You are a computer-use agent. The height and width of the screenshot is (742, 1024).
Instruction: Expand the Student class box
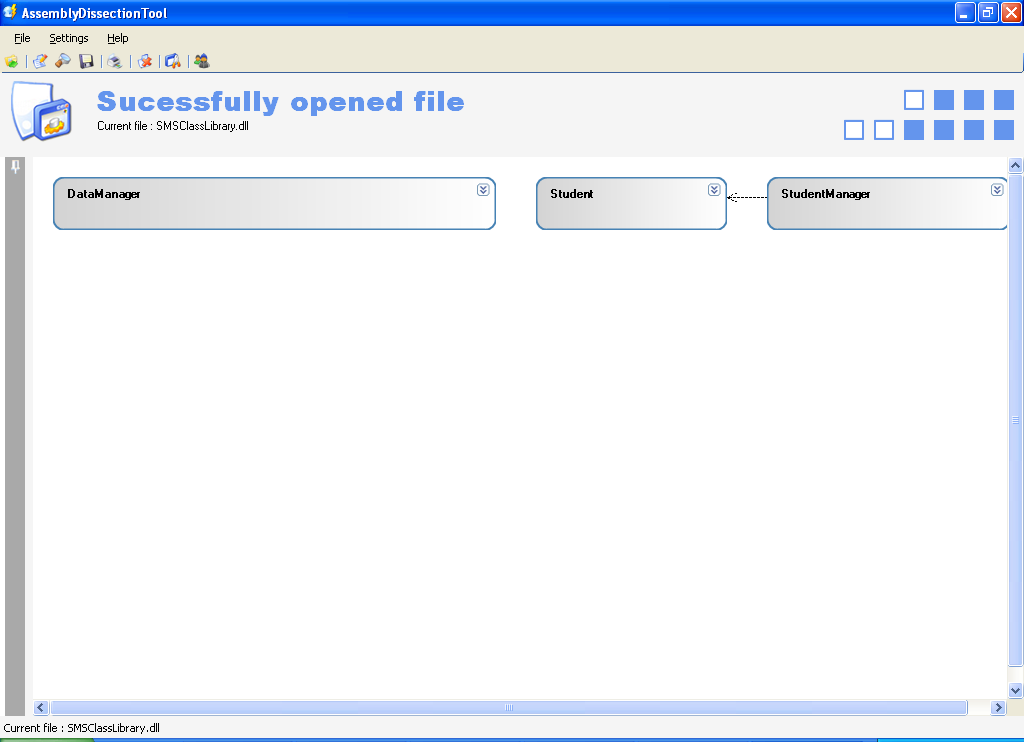point(714,189)
